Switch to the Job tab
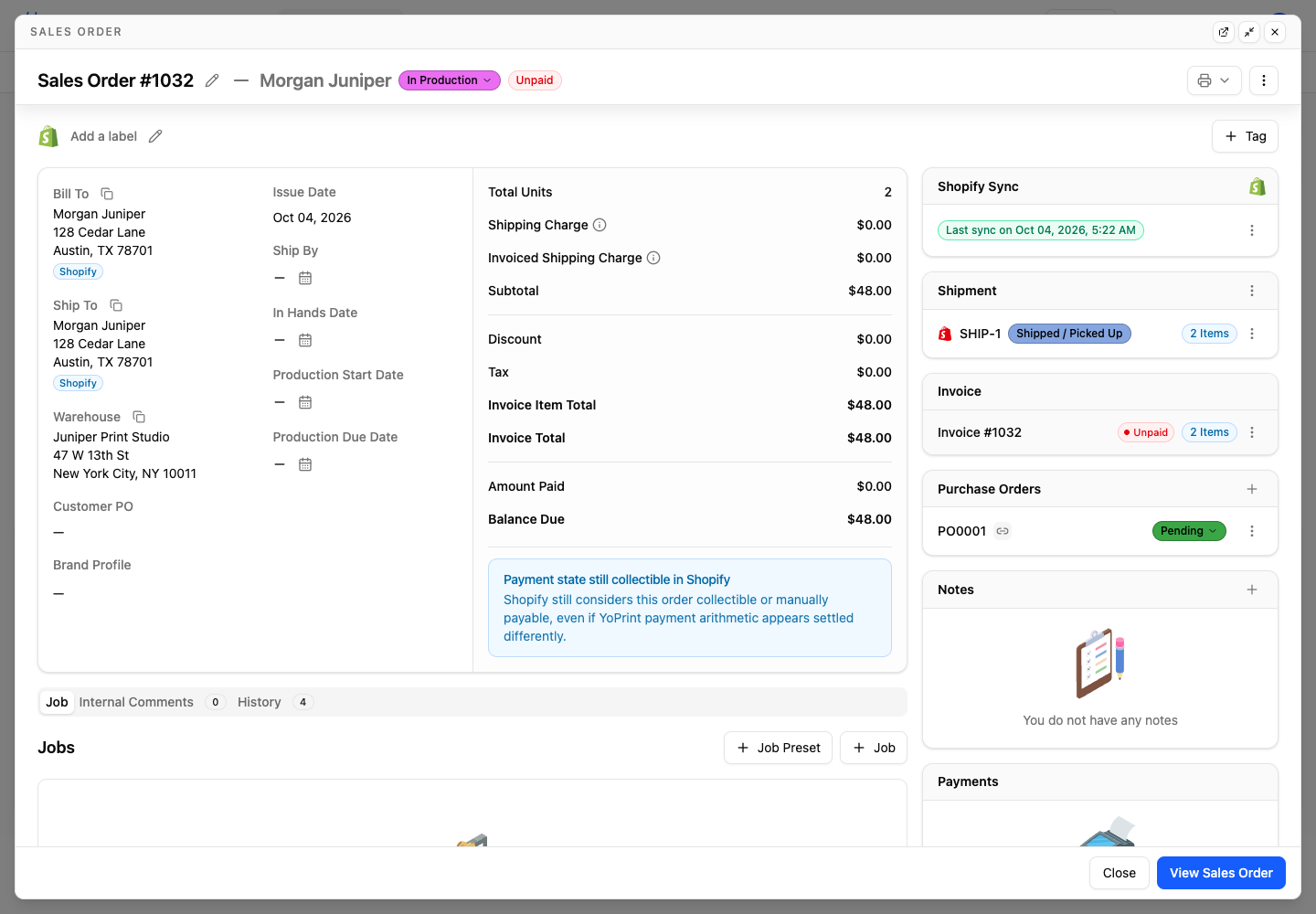The height and width of the screenshot is (914, 1316). (x=57, y=702)
